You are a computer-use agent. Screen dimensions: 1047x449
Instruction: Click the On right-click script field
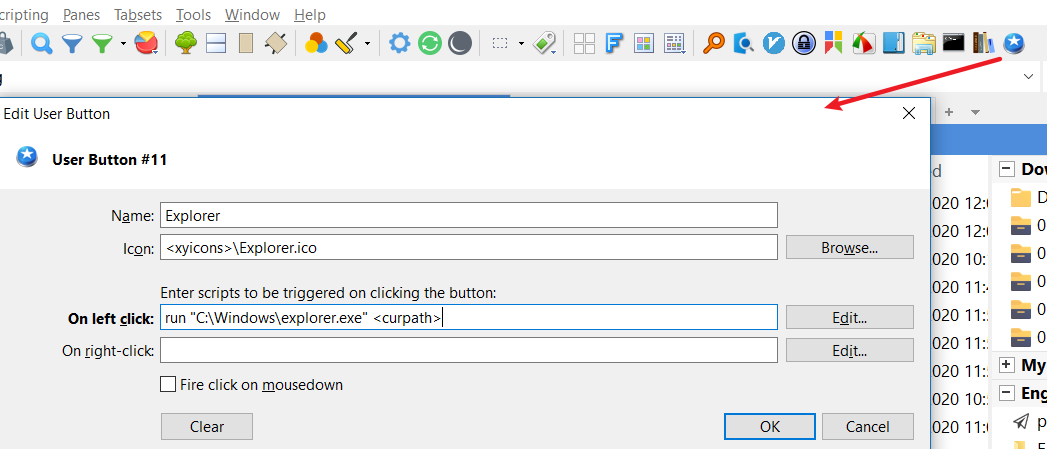[468, 350]
